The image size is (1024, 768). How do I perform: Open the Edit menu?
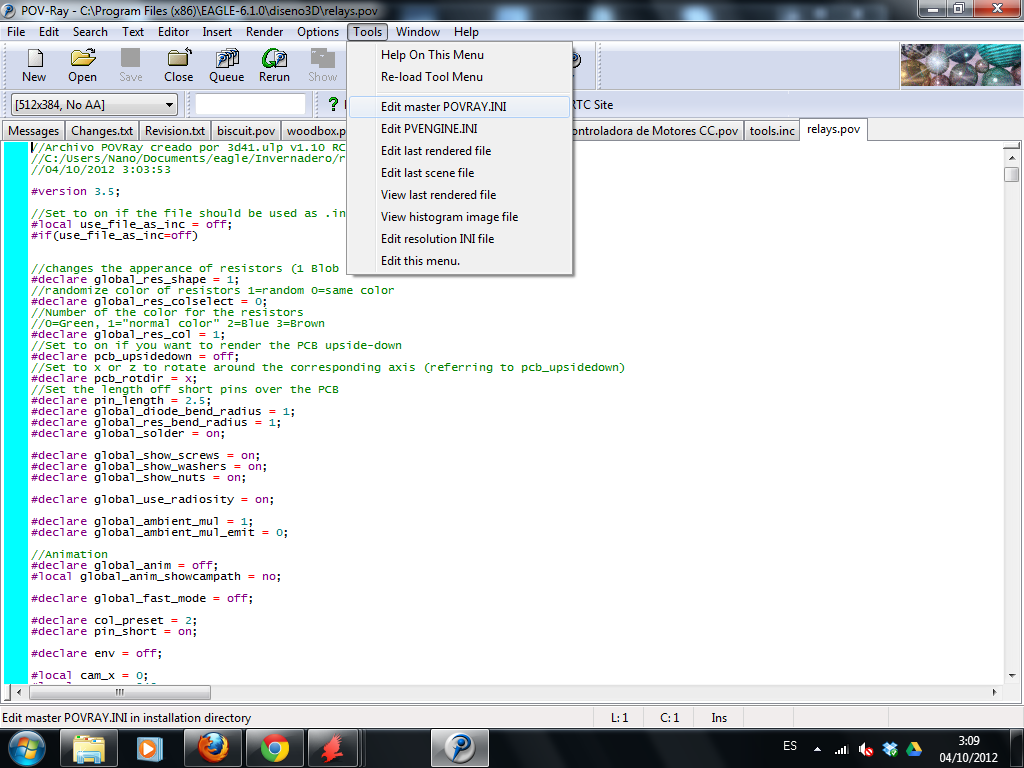click(49, 31)
